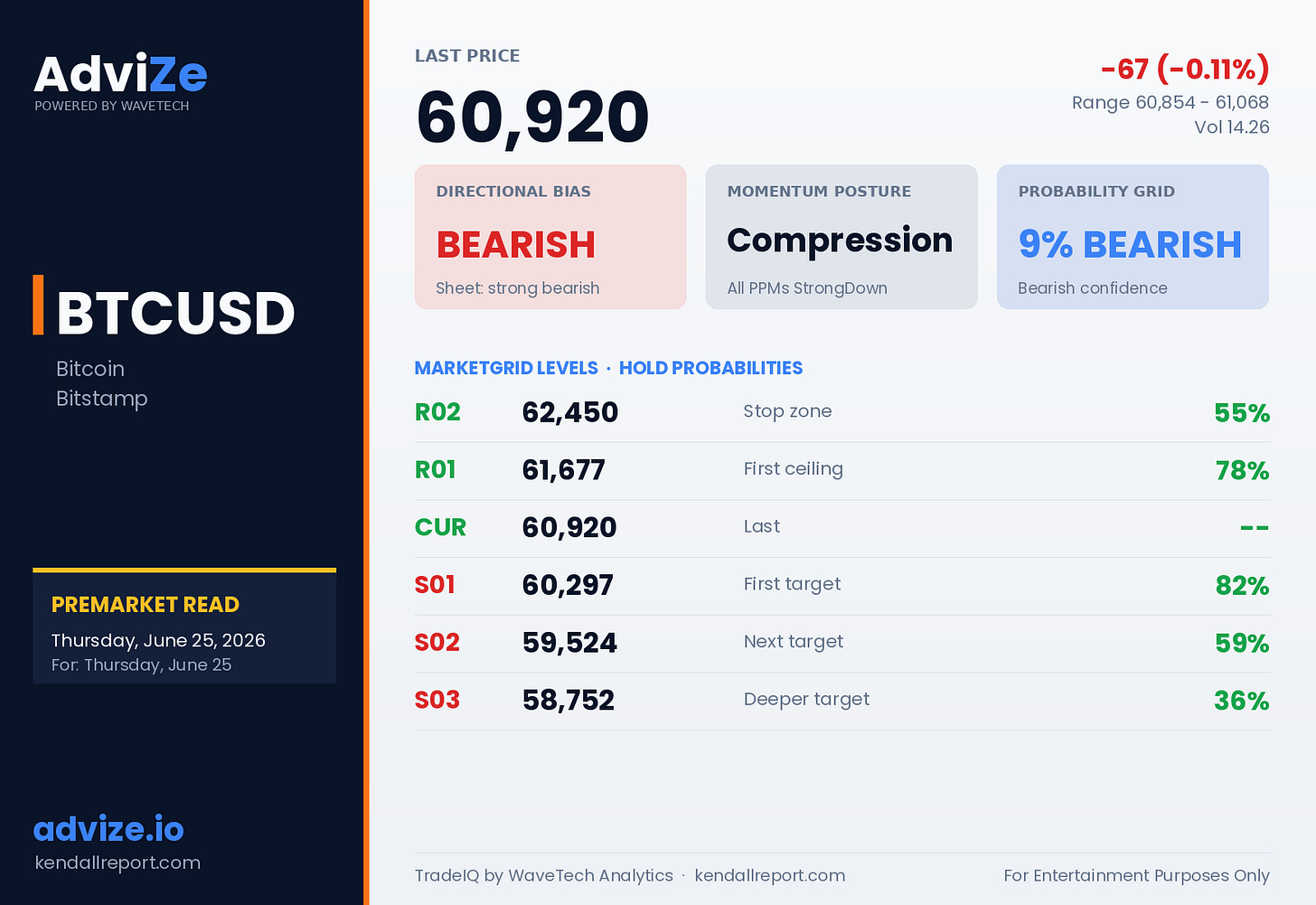This screenshot has width=1316, height=905.
Task: Click the R02 price 62,450
Action: pos(570,412)
